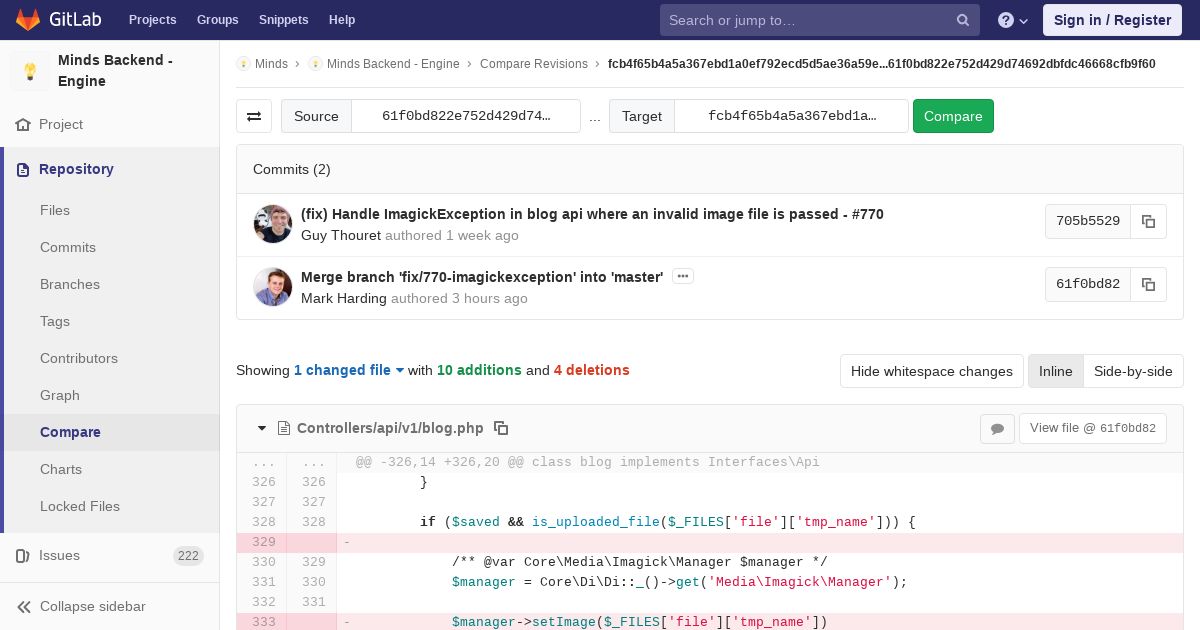Go to Snippets
Image resolution: width=1200 pixels, height=630 pixels.
284,20
